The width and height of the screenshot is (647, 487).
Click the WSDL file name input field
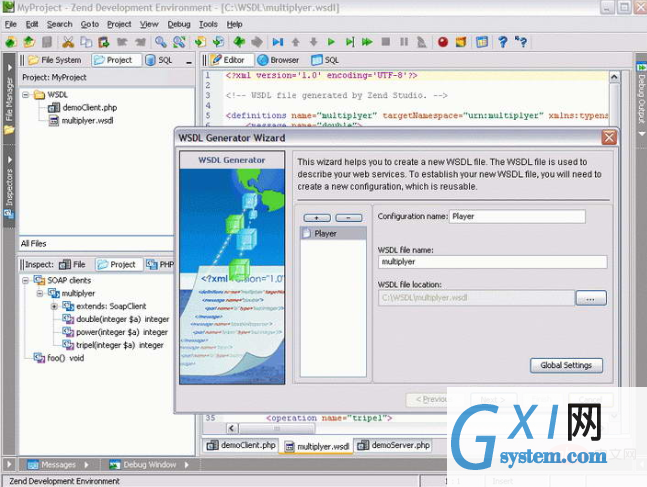(x=492, y=262)
